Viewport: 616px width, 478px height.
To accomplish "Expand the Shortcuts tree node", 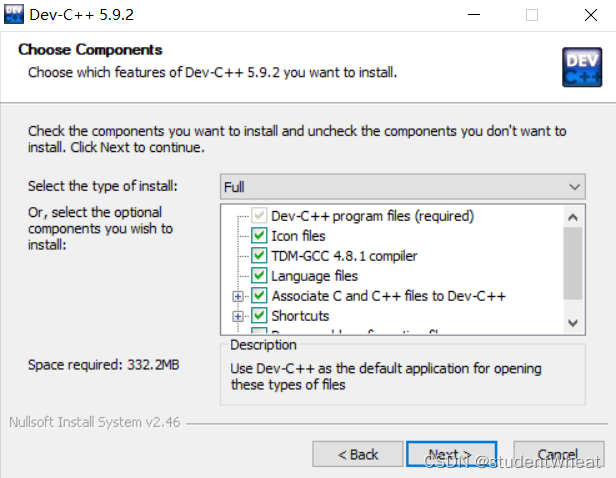I will 238,316.
